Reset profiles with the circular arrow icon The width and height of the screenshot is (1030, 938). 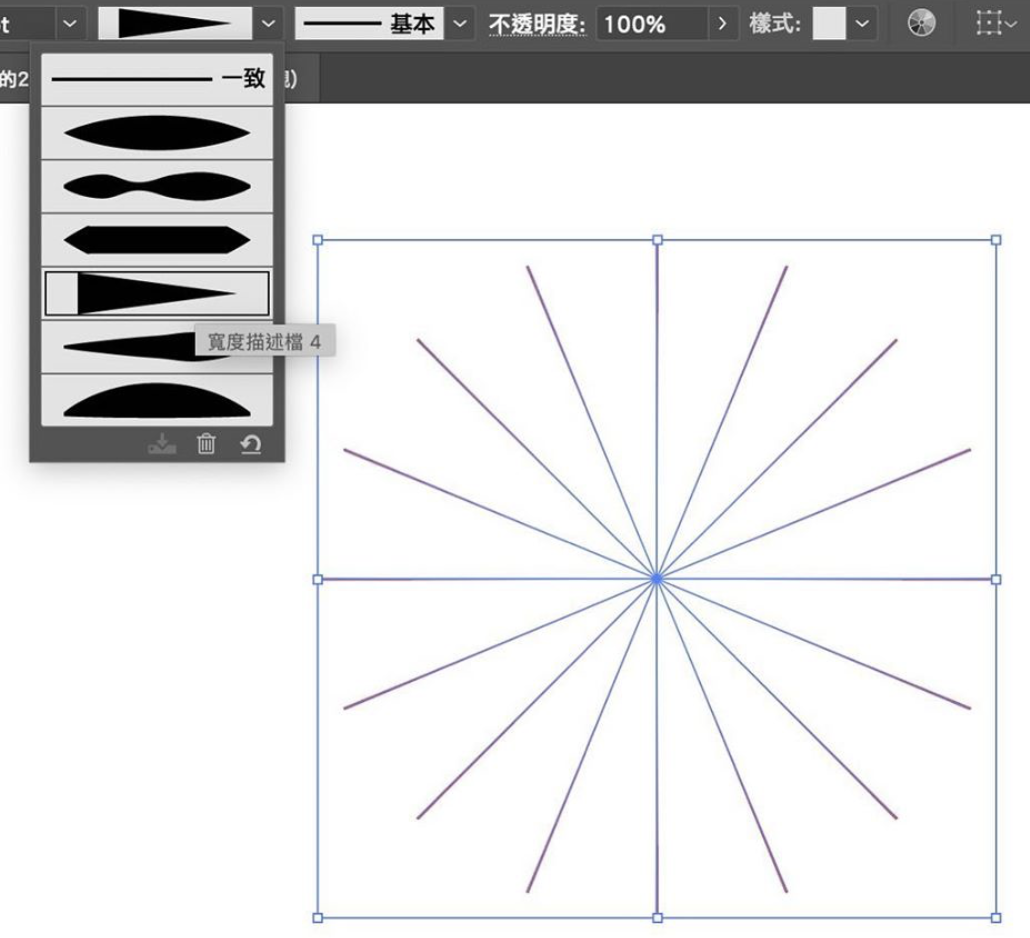tap(250, 445)
